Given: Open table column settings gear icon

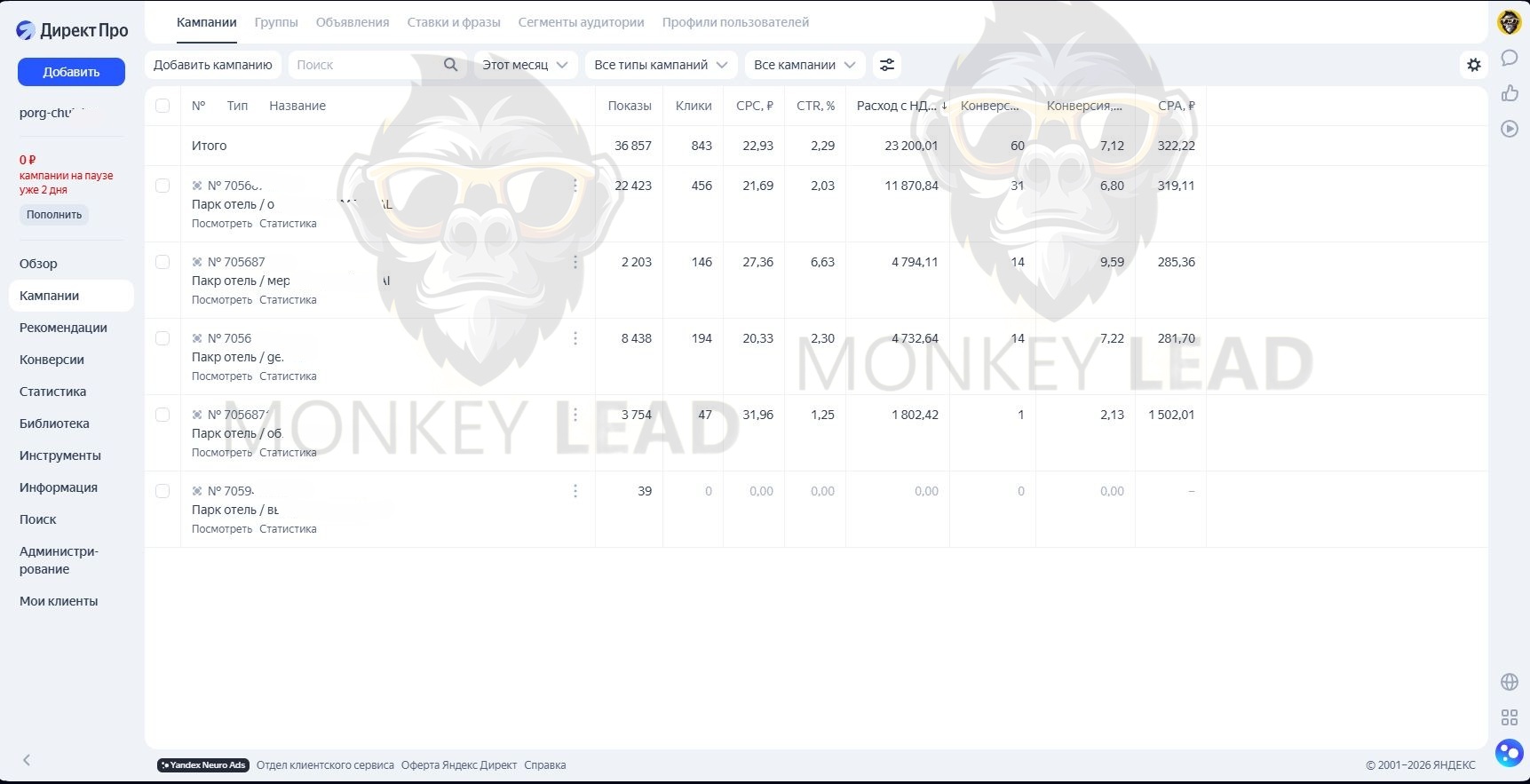Looking at the screenshot, I should pos(1473,65).
